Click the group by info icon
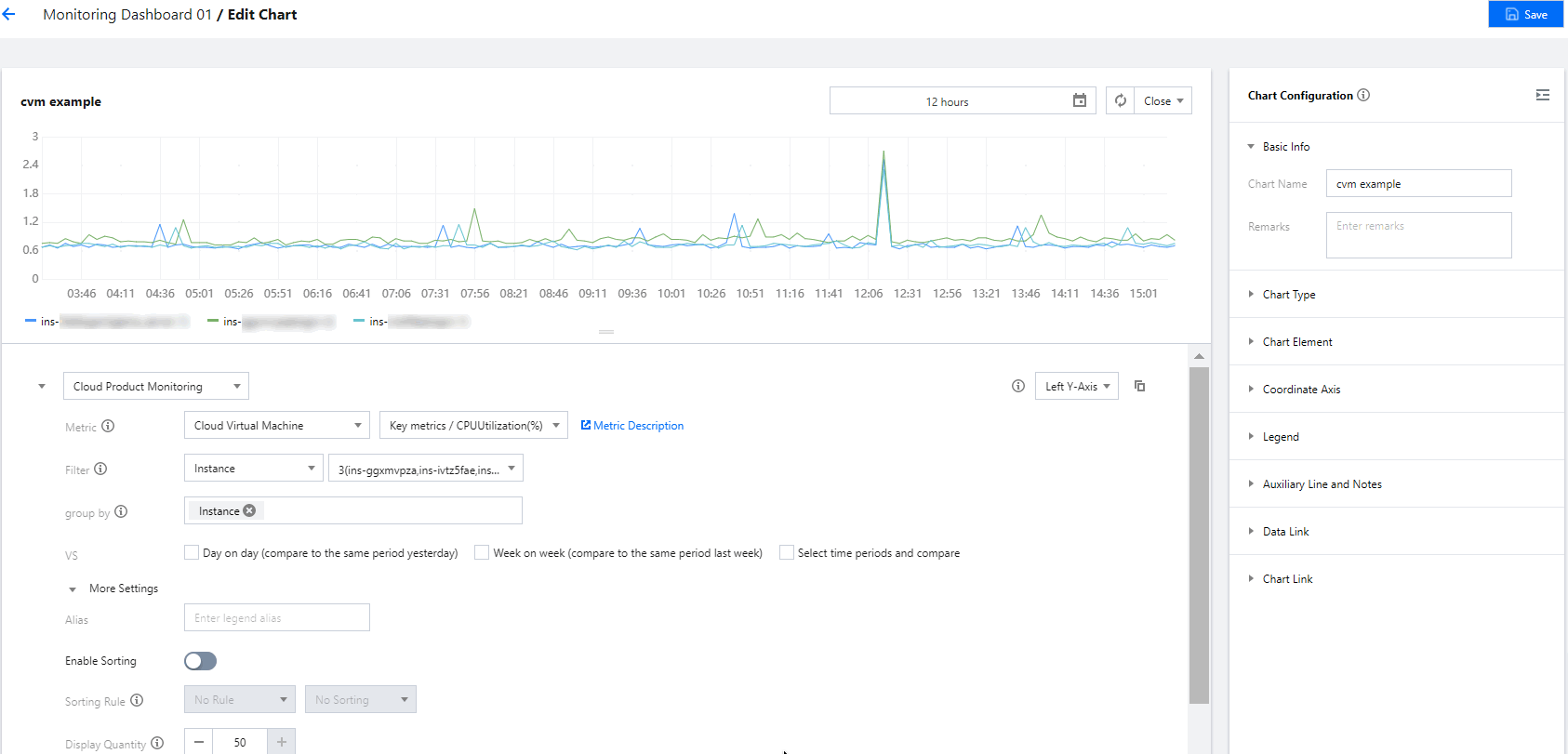The height and width of the screenshot is (754, 1568). (121, 511)
